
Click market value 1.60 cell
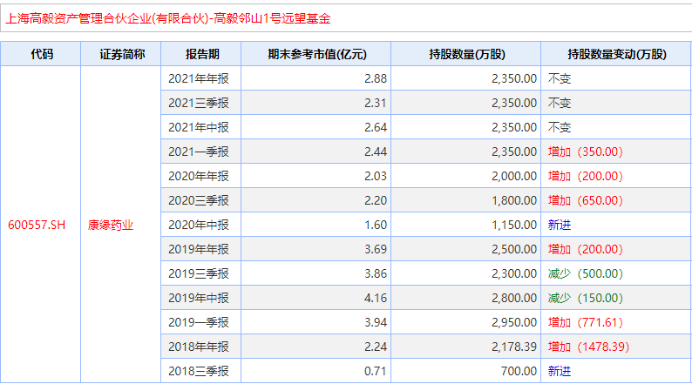(x=316, y=225)
